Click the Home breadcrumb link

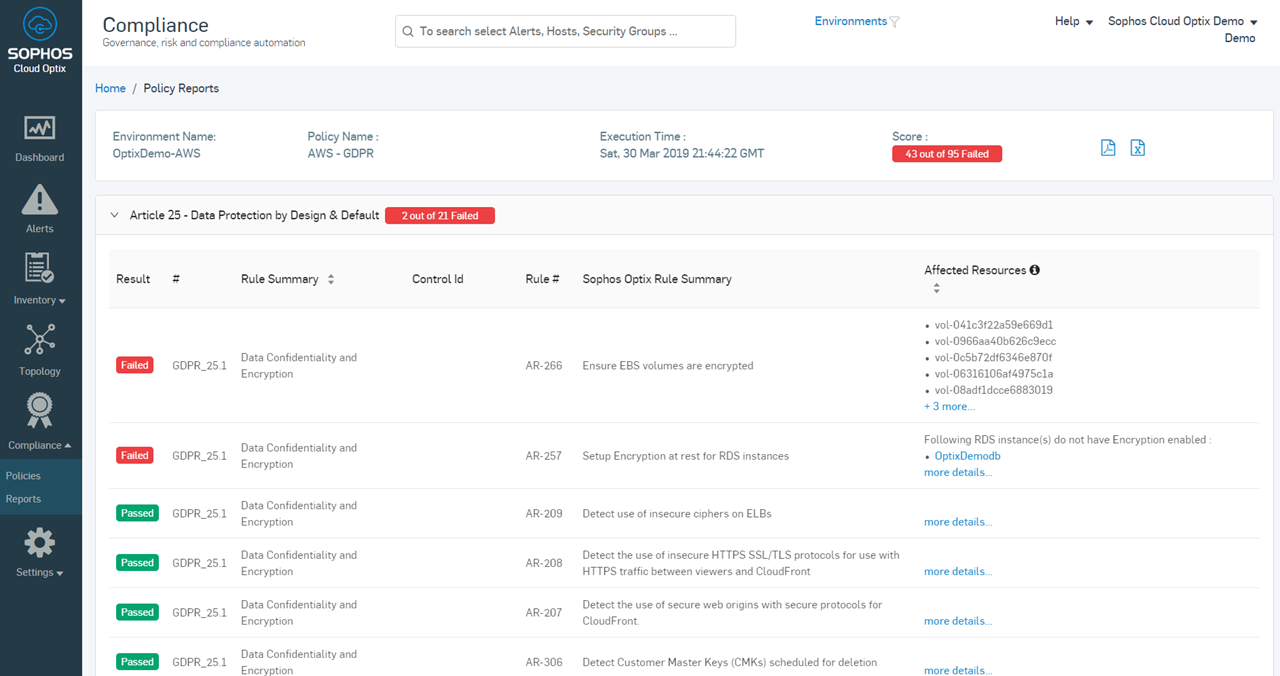[110, 89]
